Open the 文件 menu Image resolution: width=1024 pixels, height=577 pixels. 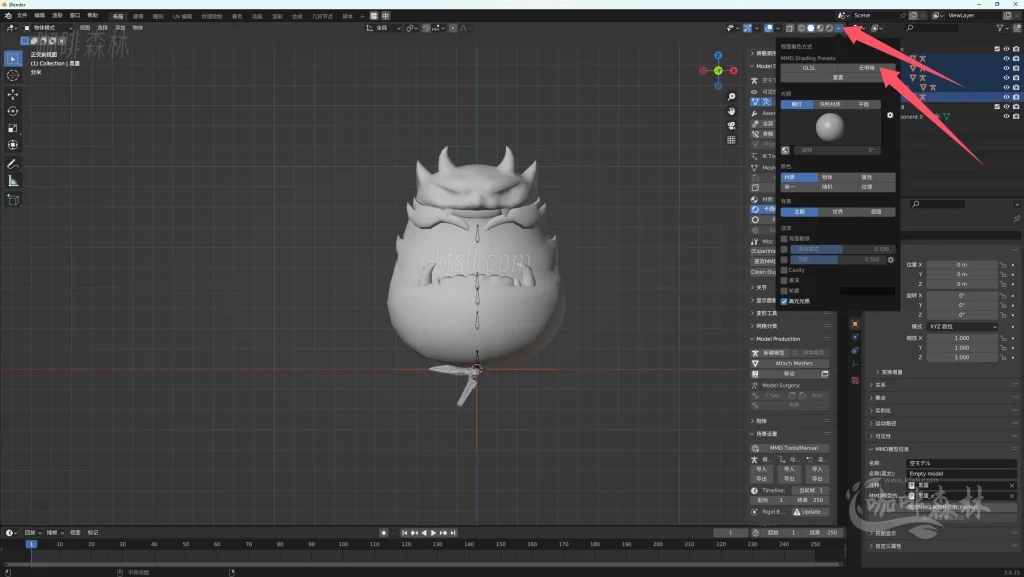tap(22, 16)
